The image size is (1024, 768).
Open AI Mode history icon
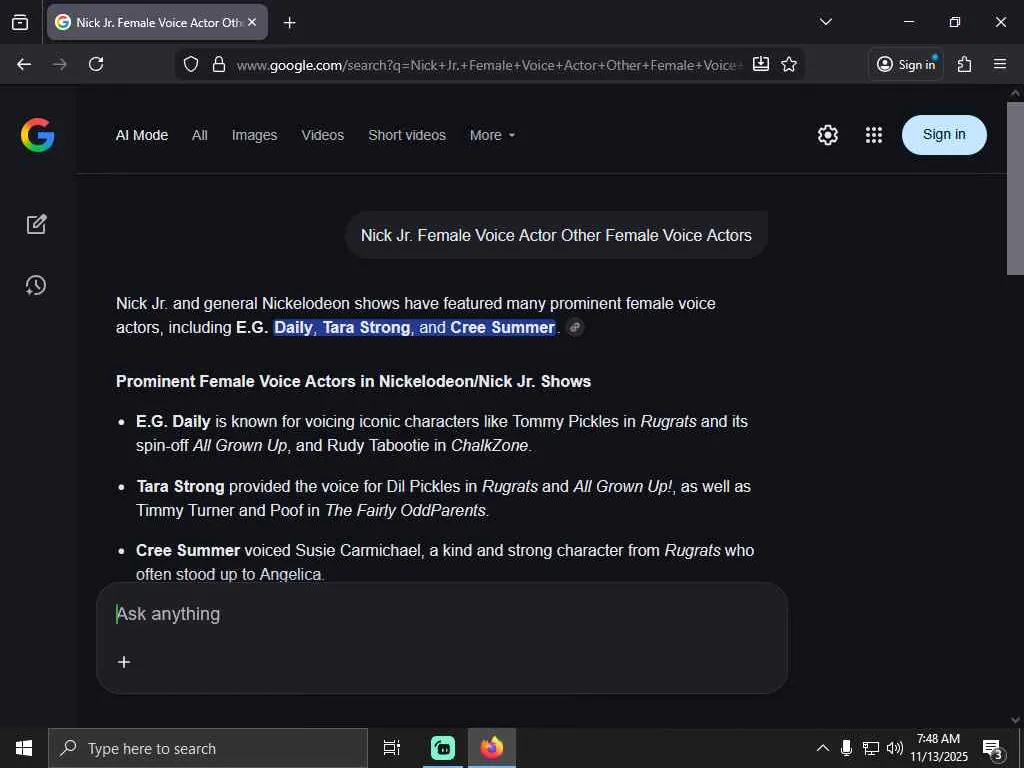tap(36, 285)
